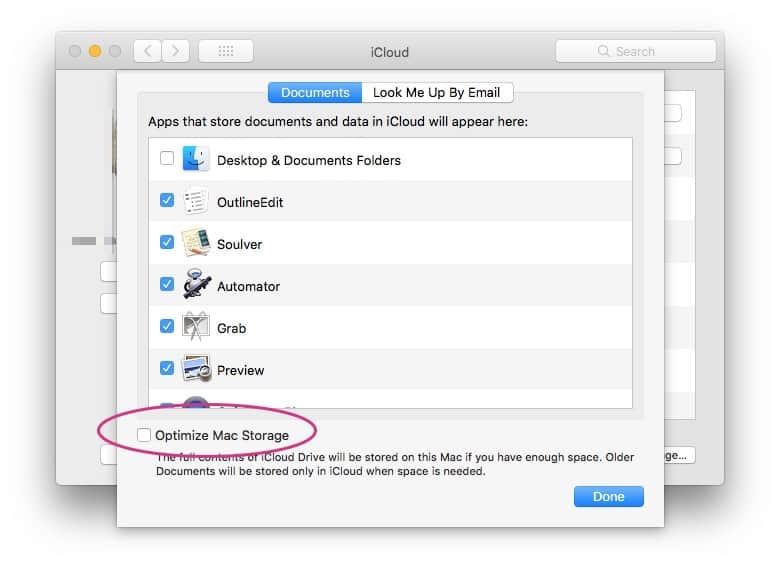
Task: Go back with the left arrow button
Action: [x=147, y=51]
